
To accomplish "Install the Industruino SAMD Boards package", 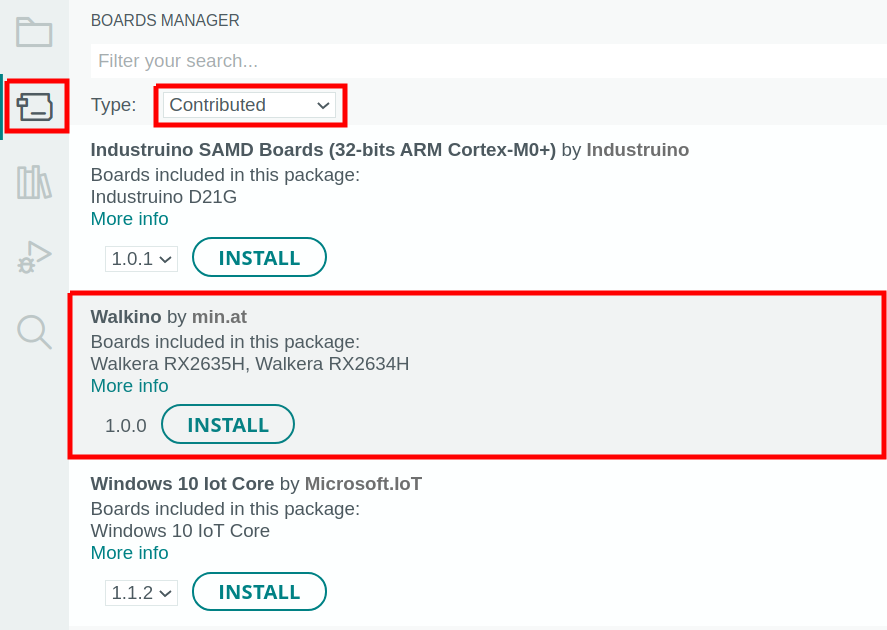I will tap(259, 257).
